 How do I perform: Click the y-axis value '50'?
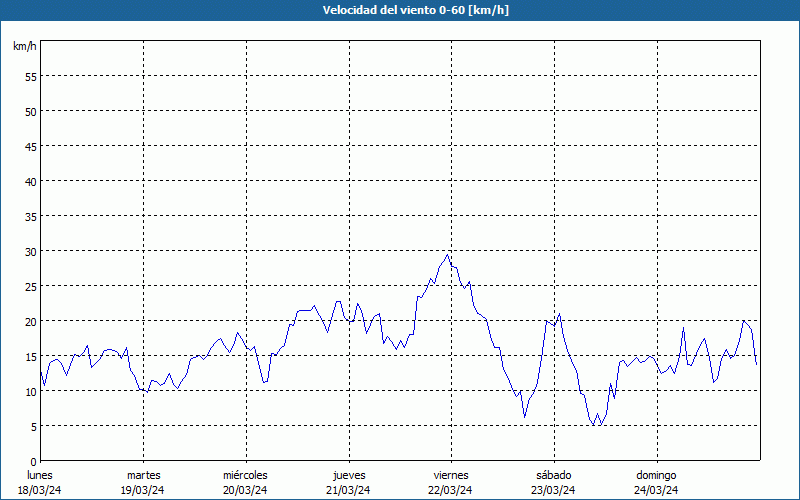tap(31, 112)
